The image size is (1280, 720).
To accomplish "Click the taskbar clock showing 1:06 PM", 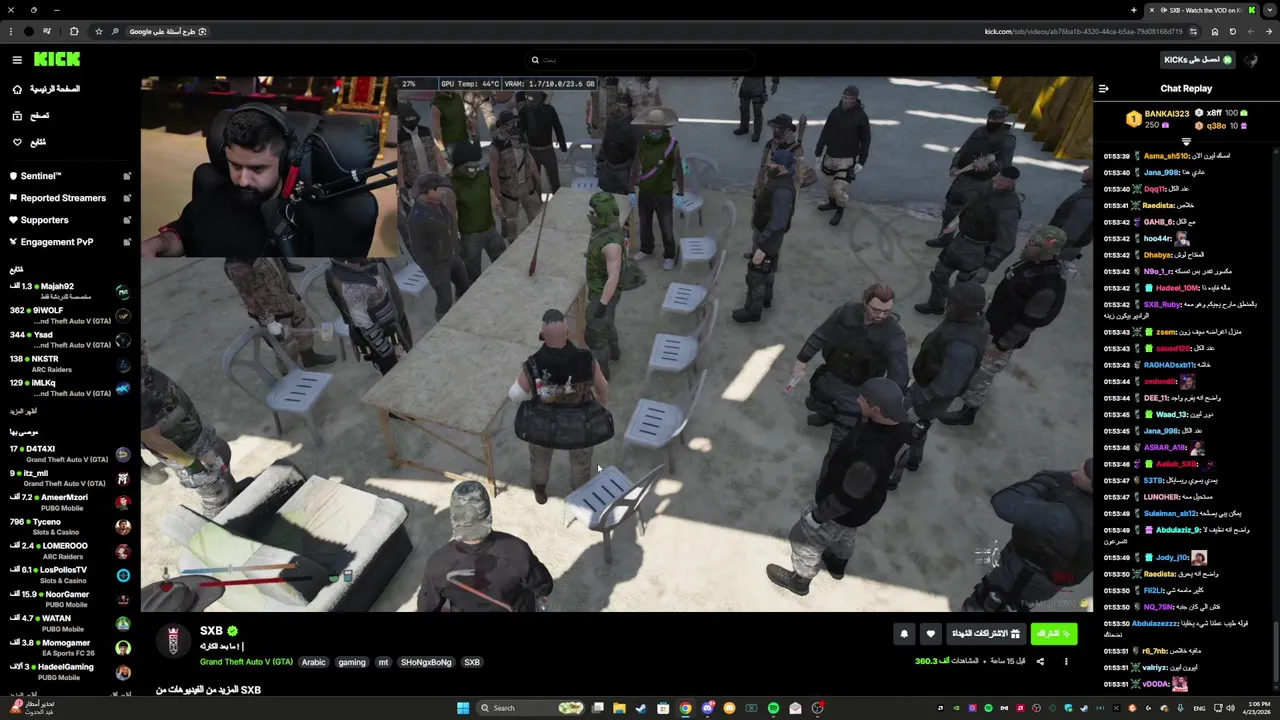I will point(1258,708).
